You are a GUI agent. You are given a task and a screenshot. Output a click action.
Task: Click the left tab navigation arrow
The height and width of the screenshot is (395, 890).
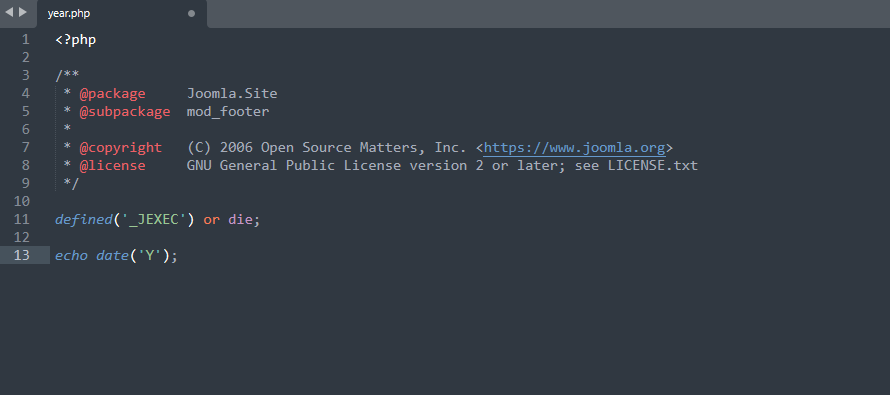[9, 12]
